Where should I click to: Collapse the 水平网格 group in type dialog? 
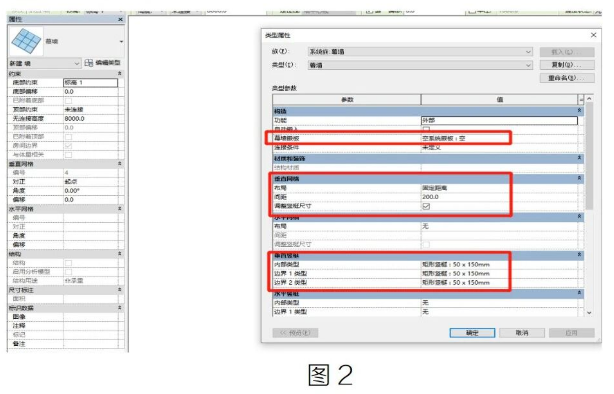(580, 217)
